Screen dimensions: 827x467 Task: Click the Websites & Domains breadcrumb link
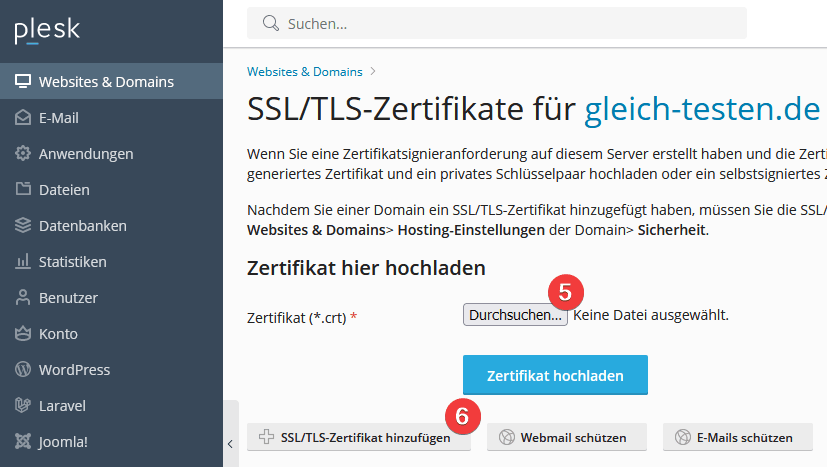click(304, 72)
